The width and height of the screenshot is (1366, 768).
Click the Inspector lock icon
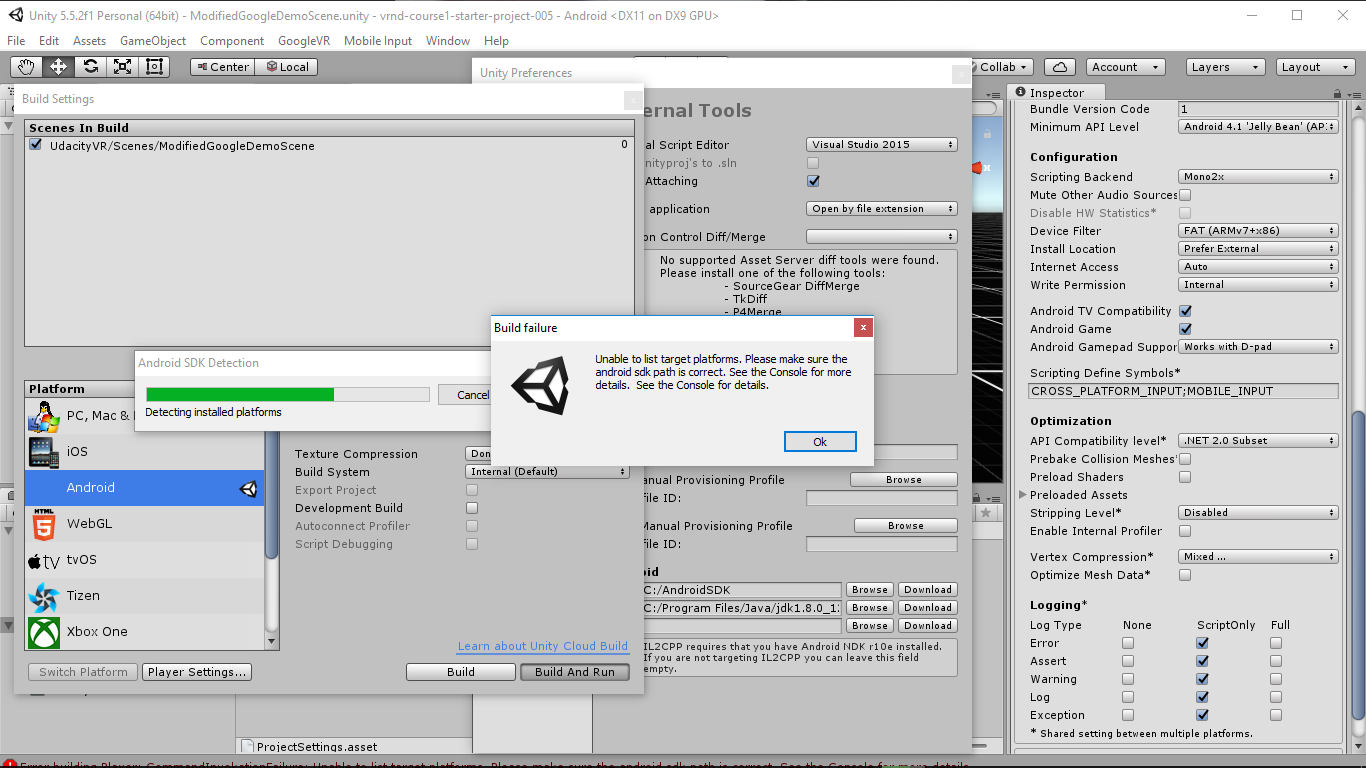coord(1335,92)
